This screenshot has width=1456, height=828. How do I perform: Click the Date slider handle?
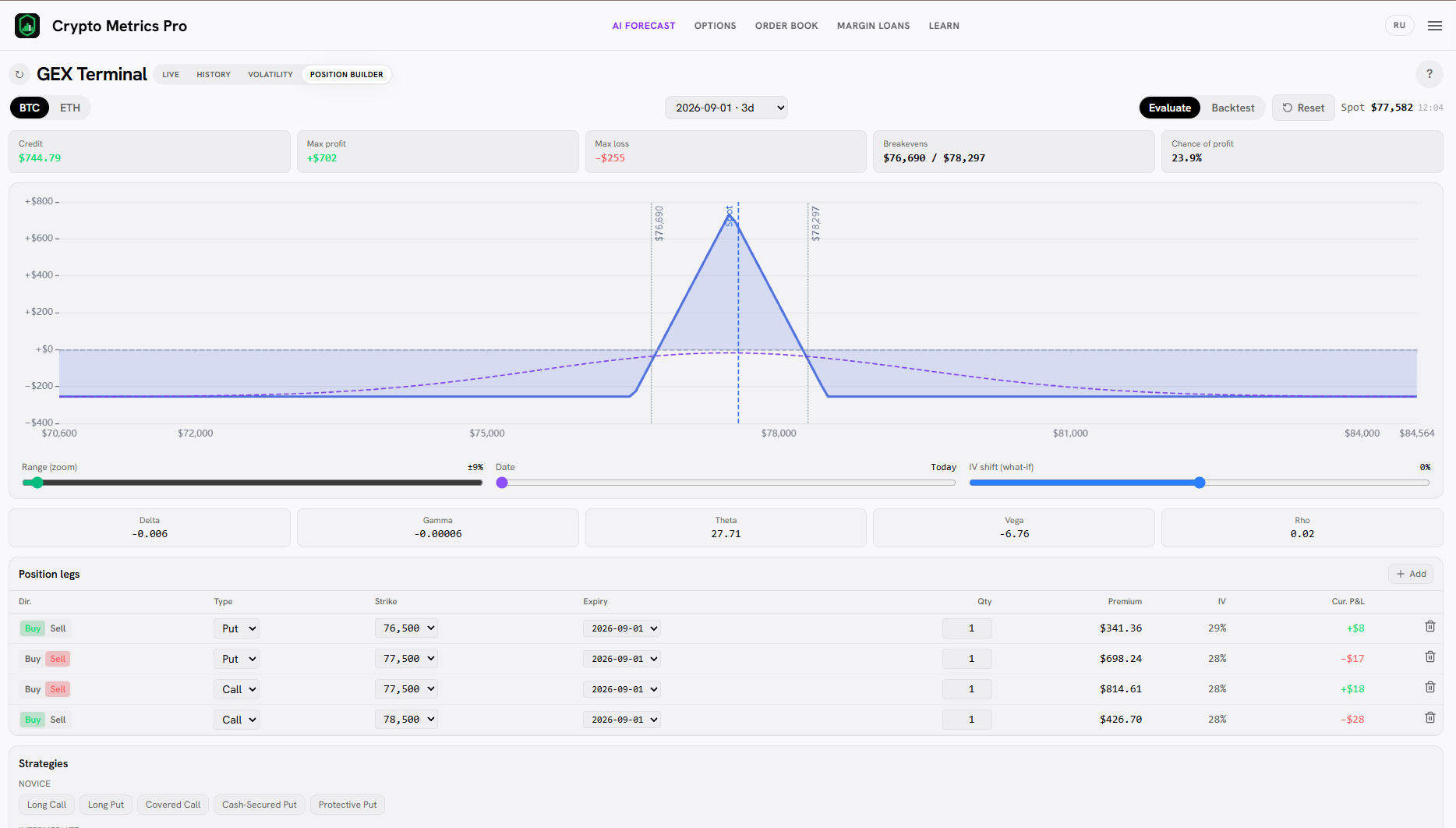502,483
